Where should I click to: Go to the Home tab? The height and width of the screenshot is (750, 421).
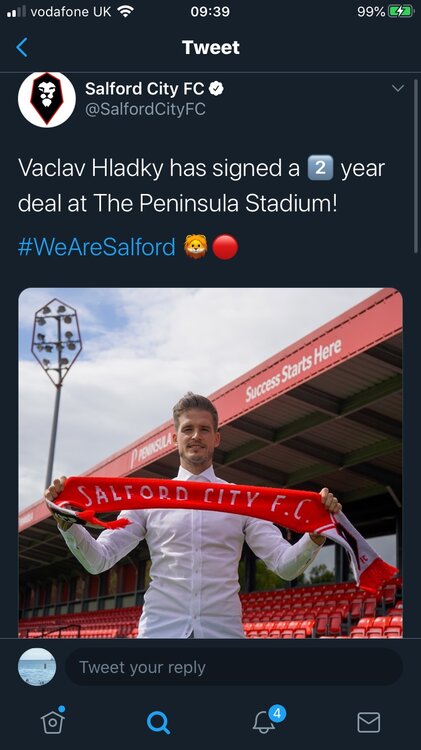[53, 721]
